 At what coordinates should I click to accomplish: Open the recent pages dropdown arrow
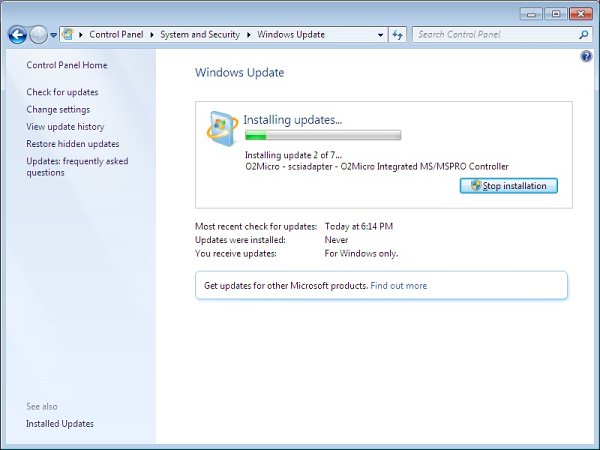(54, 35)
